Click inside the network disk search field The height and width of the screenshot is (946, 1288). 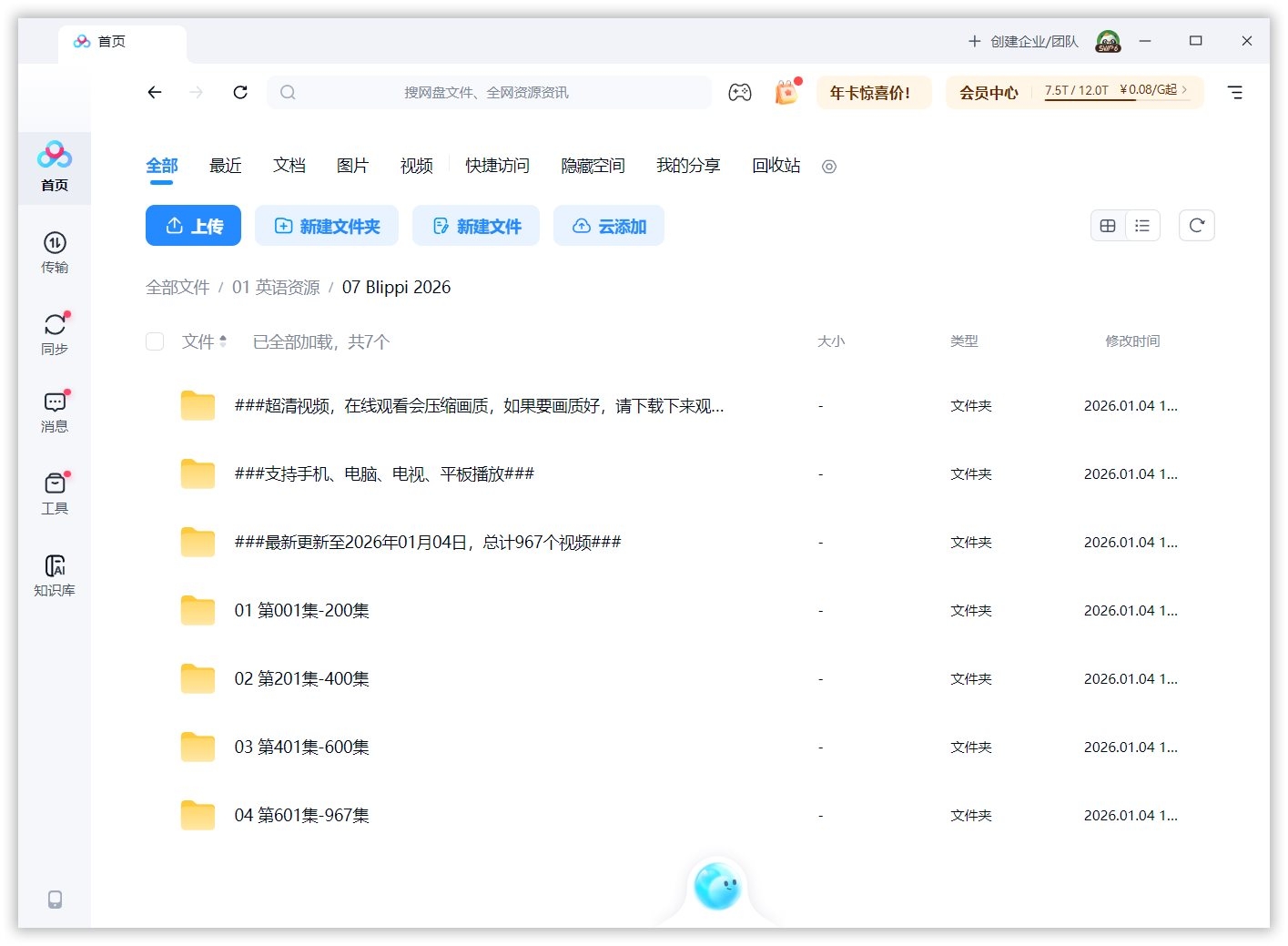click(491, 92)
